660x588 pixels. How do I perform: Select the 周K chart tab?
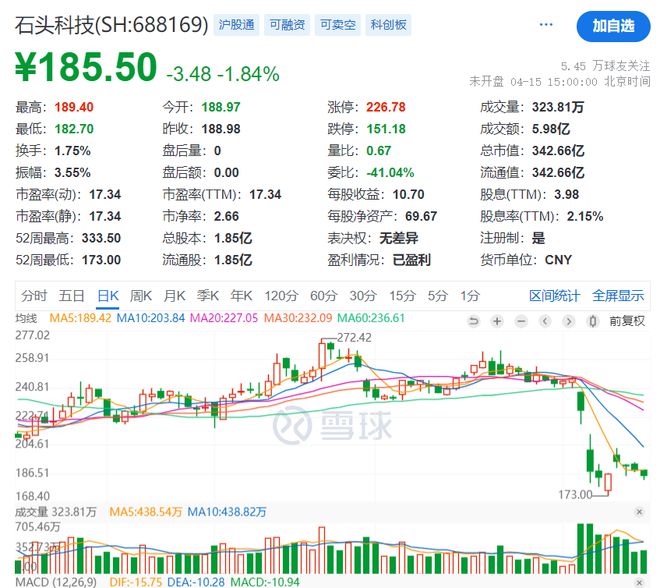click(x=141, y=295)
